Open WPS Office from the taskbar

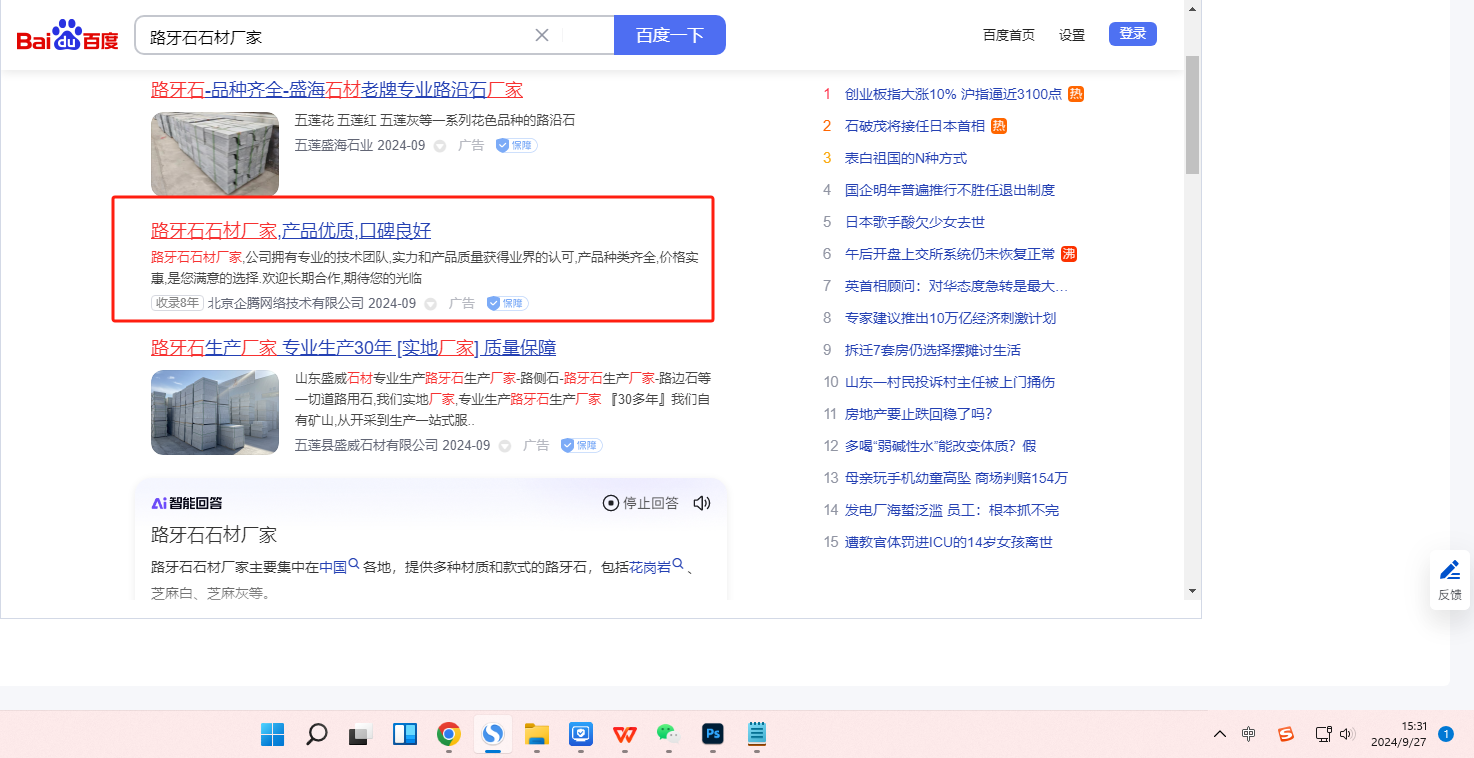click(x=625, y=735)
